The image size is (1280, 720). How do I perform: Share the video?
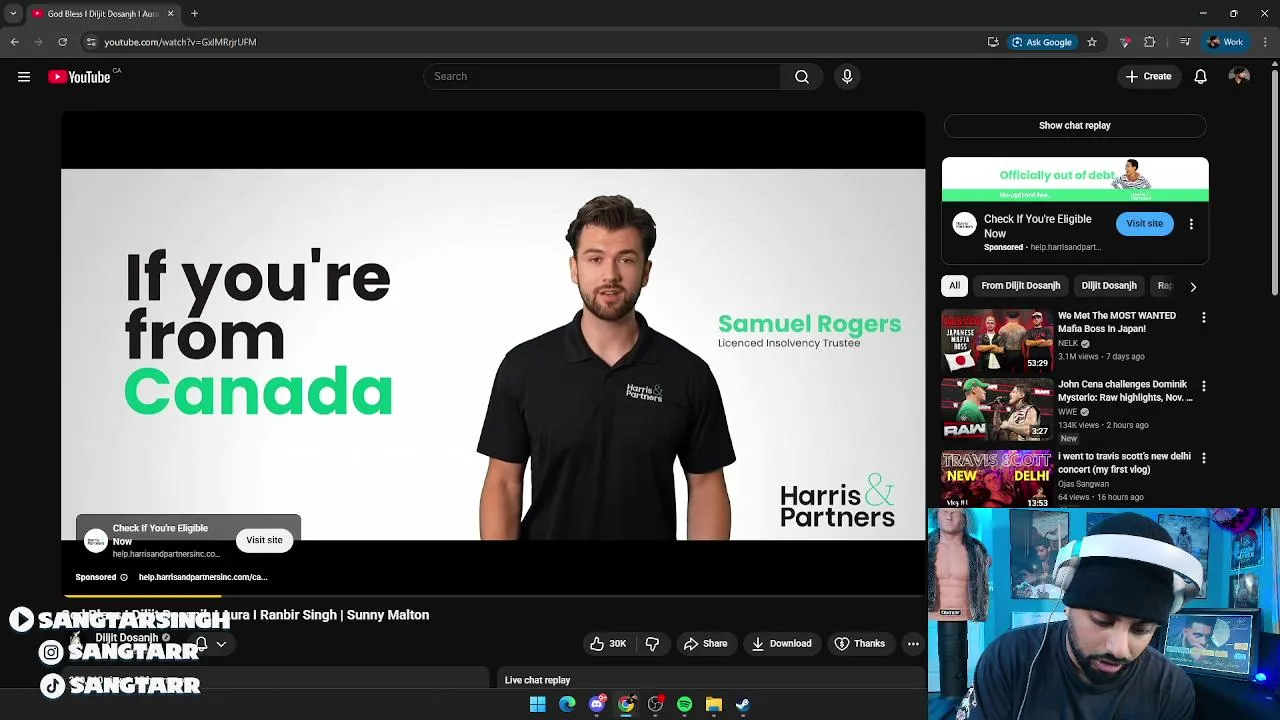[x=705, y=644]
